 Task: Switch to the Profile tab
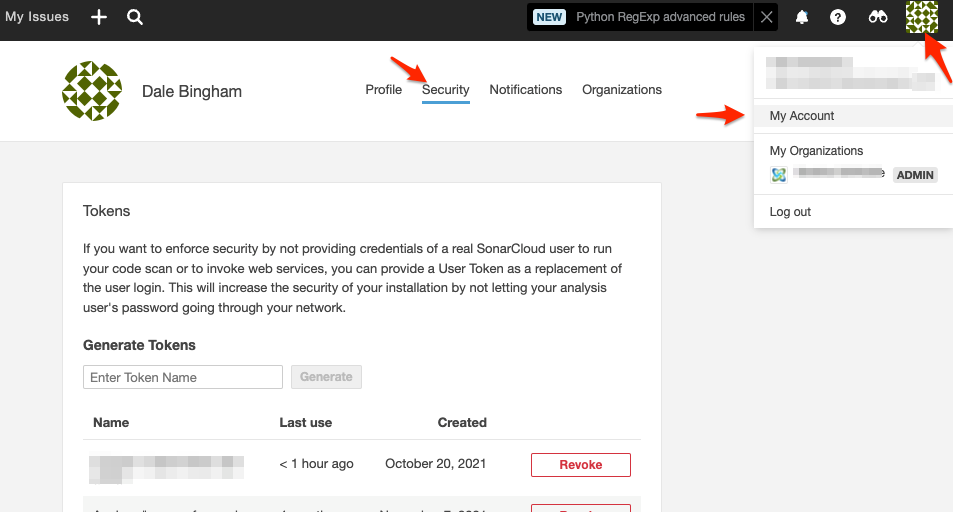click(384, 89)
